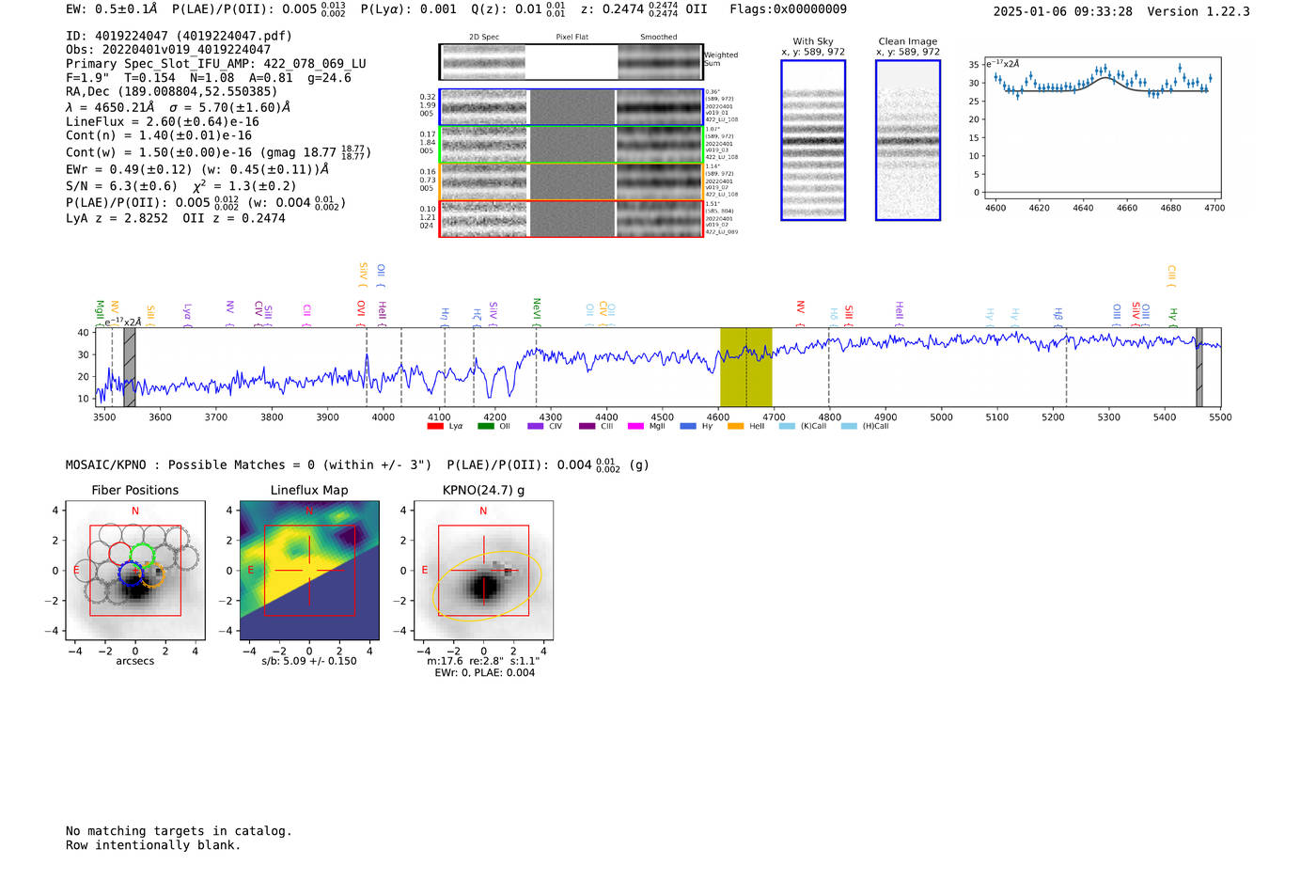Click the Lineflux Map panel title
Viewport: 1316px width, 896px height.
coord(309,490)
